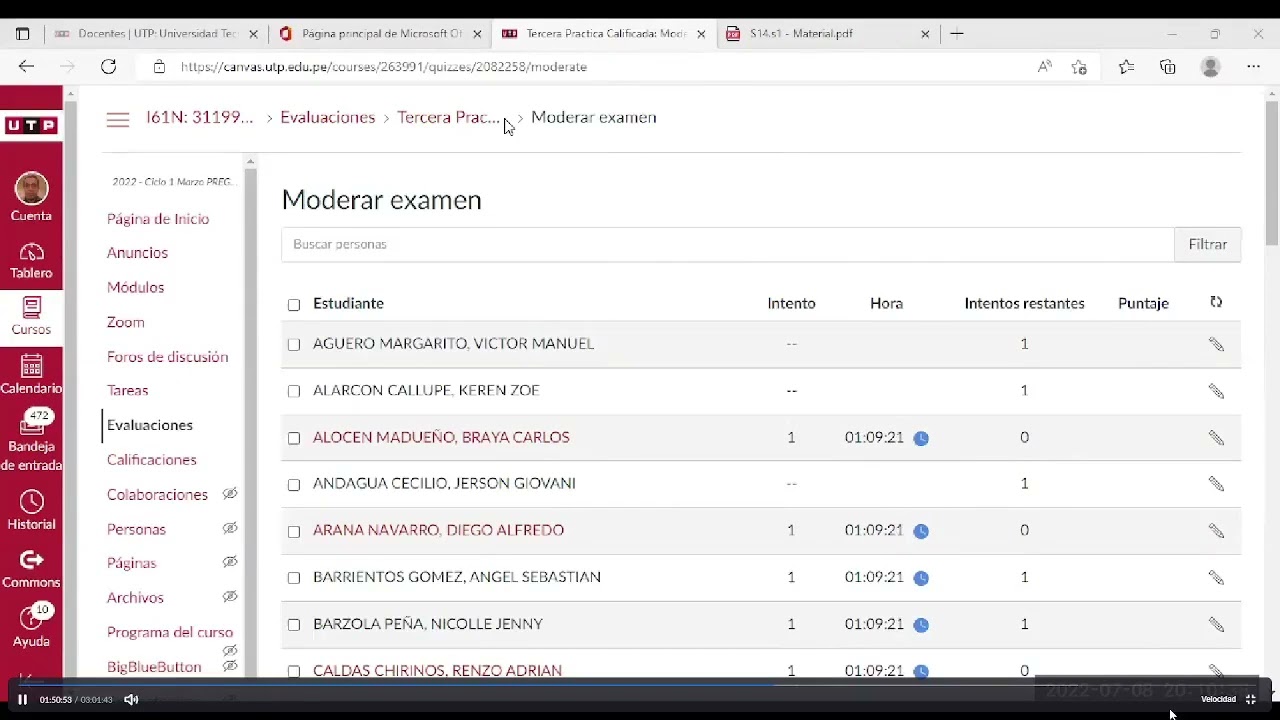The image size is (1280, 720).
Task: Check CALDAS CHIRINOS row checkbox
Action: (x=294, y=672)
